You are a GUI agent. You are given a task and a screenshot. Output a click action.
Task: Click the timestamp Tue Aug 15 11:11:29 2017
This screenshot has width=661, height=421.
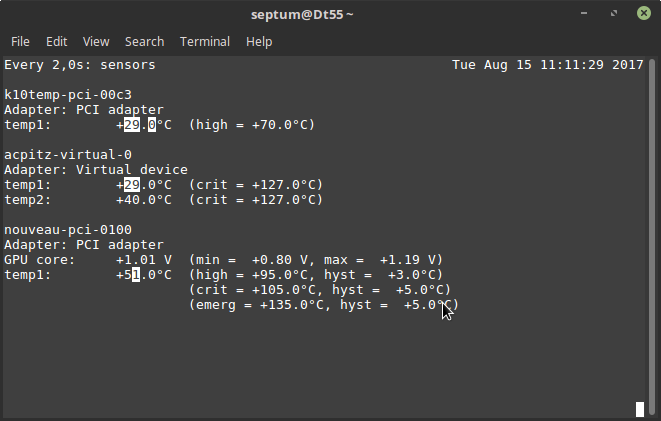pos(548,65)
